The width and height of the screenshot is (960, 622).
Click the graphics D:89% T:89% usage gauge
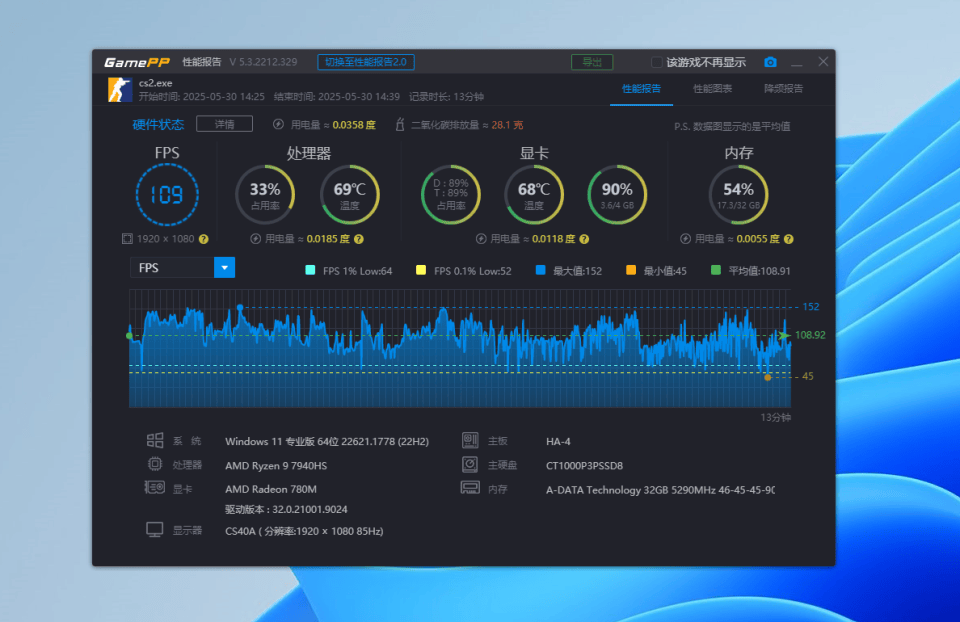(451, 195)
